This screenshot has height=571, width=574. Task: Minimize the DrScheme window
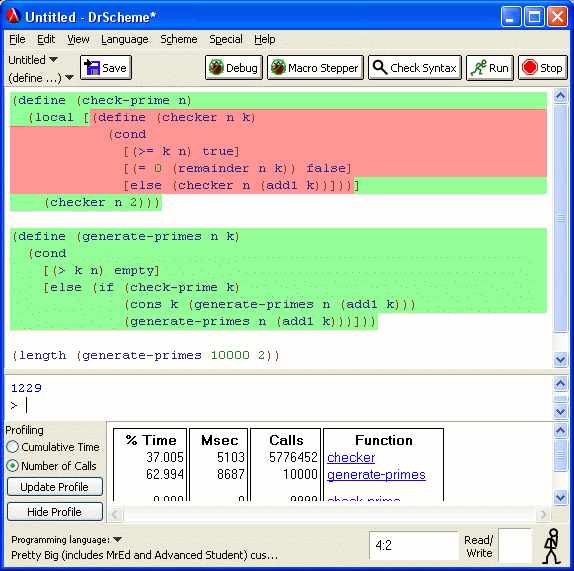point(511,17)
